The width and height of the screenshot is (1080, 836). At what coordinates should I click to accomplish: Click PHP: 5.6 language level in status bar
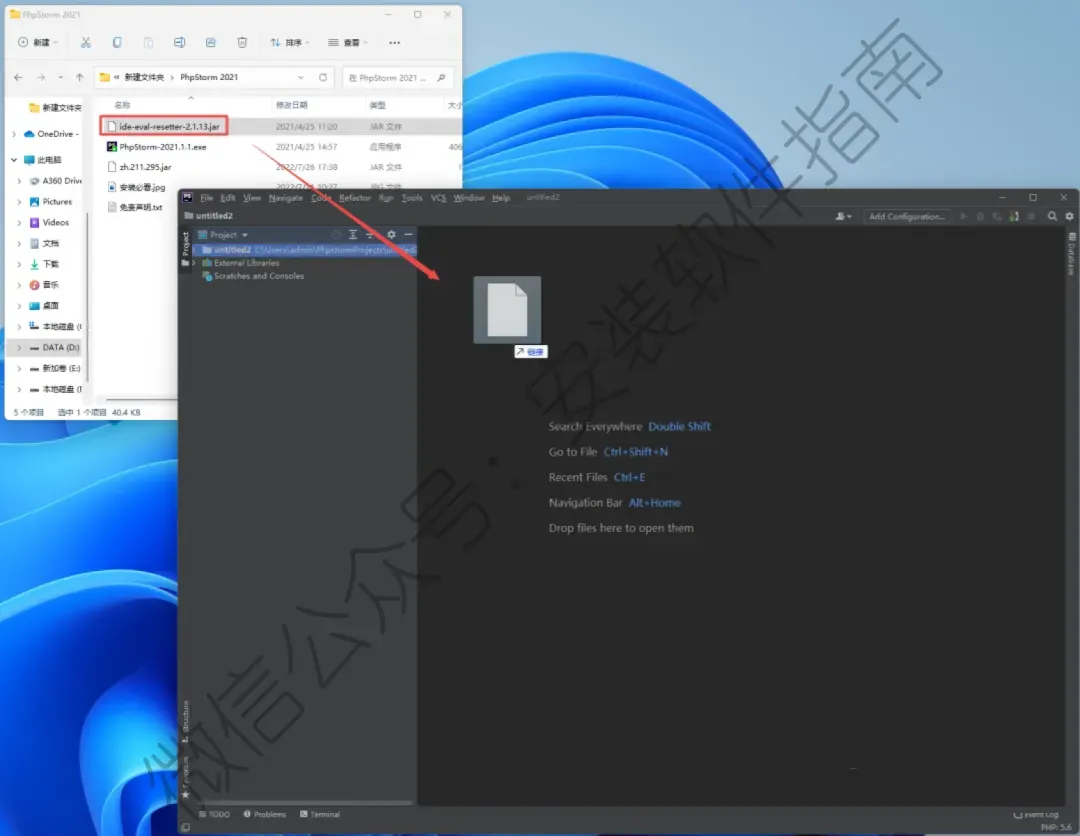[1056, 827]
